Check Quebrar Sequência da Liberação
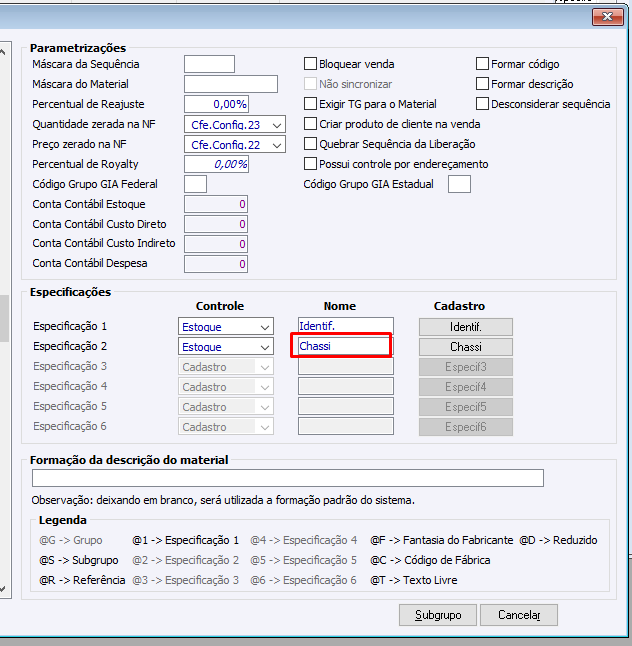The width and height of the screenshot is (632, 646). pyautogui.click(x=310, y=144)
